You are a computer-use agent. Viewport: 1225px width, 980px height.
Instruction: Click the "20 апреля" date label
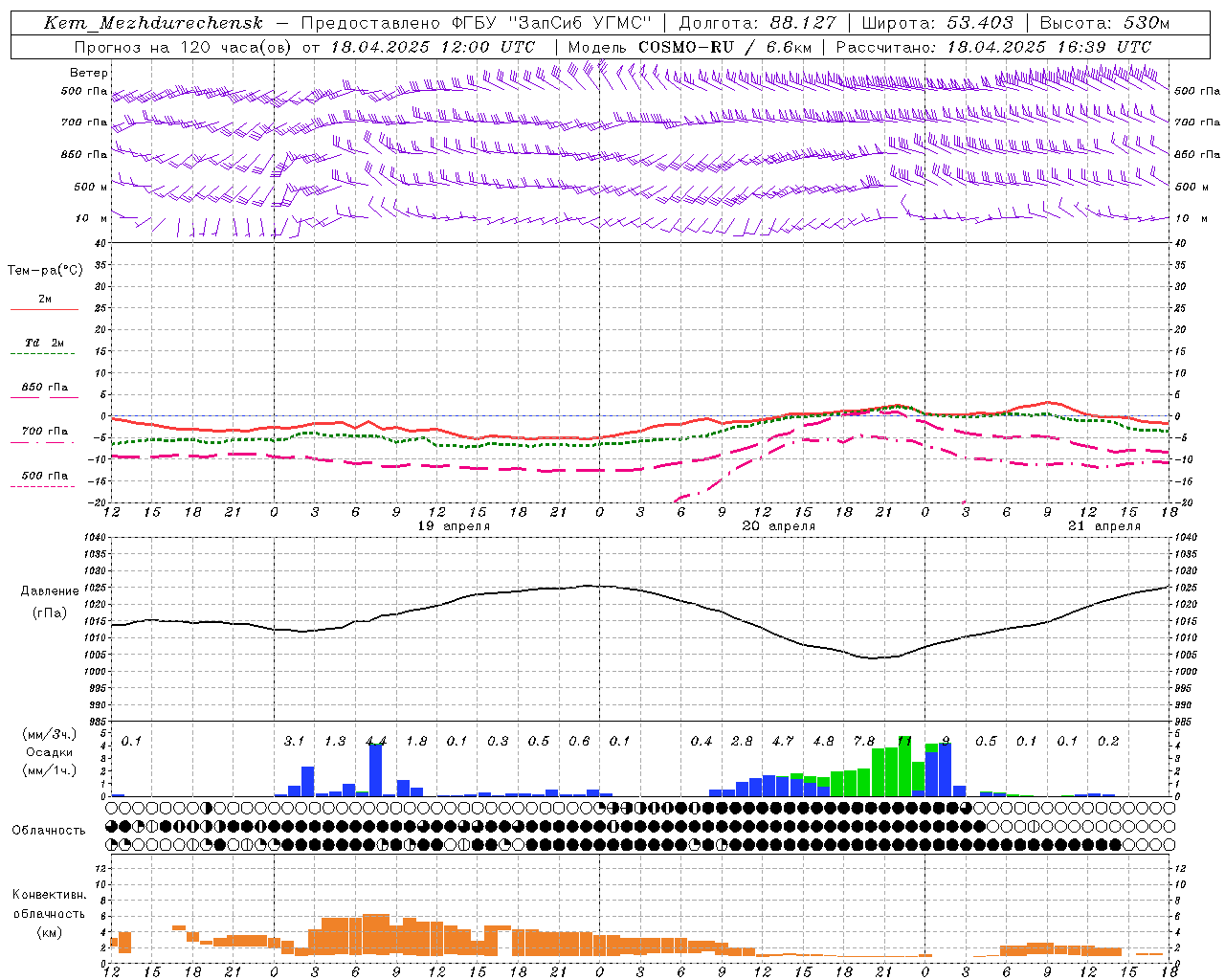coord(779,526)
